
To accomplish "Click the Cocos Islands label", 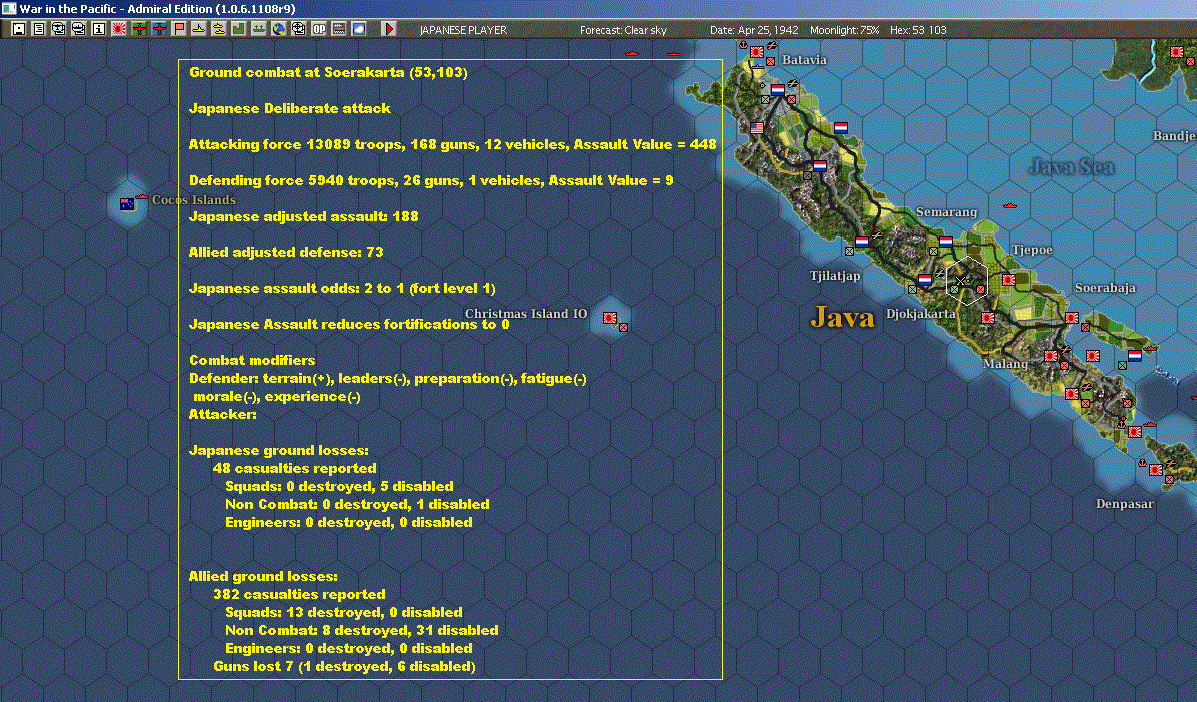I will coord(194,200).
